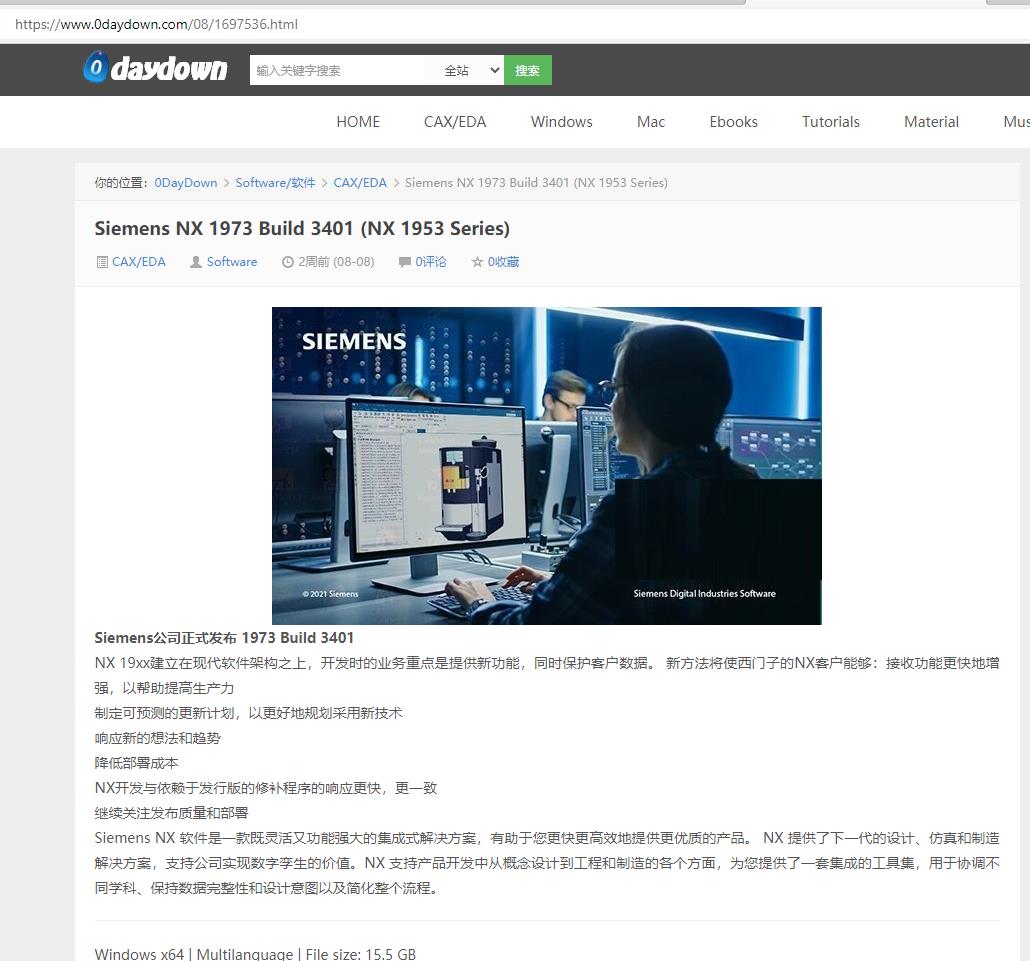Click the 0DayDown breadcrumb link
This screenshot has height=961, width=1030.
[x=186, y=183]
